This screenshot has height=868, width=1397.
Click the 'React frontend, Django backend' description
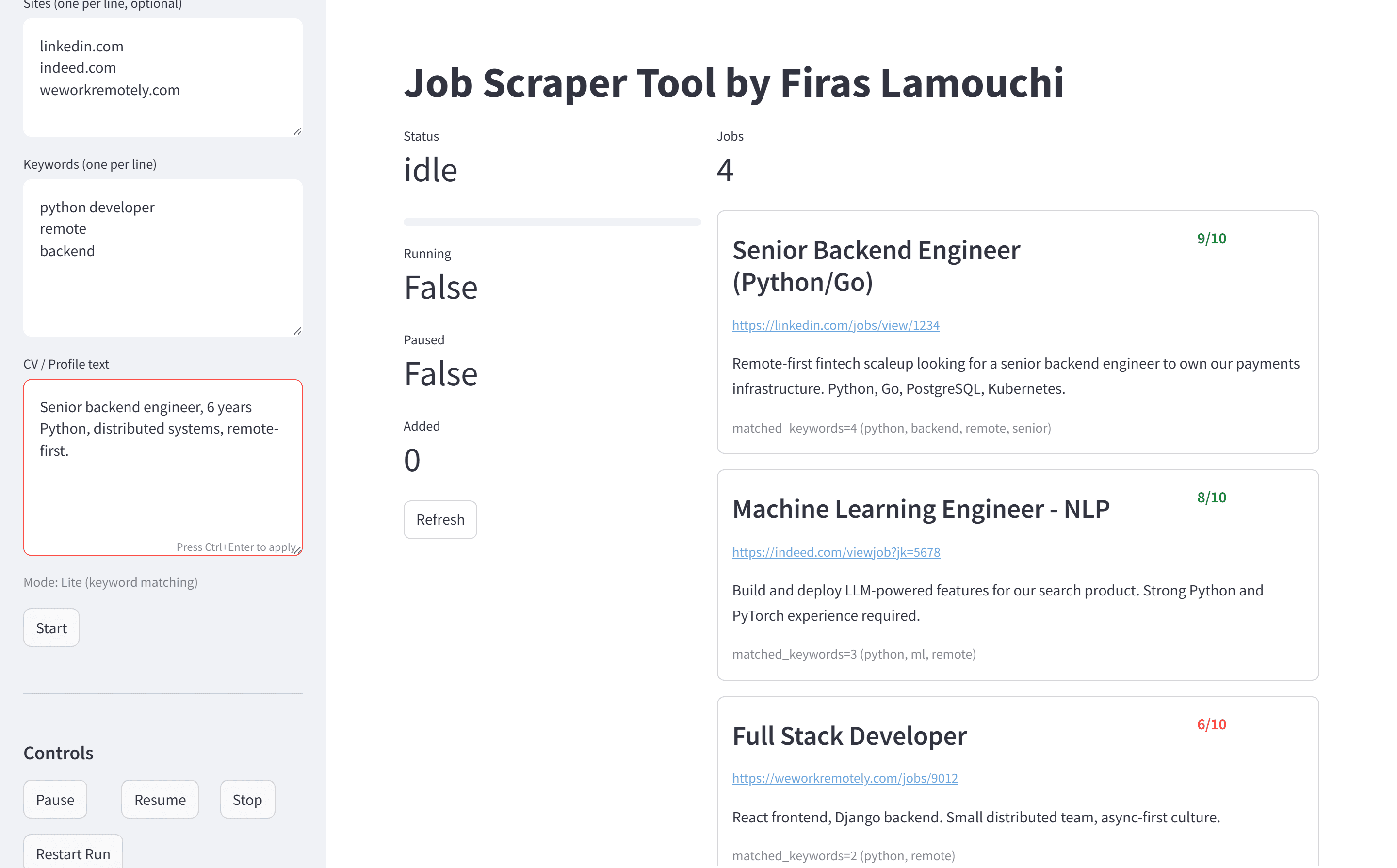click(x=976, y=817)
